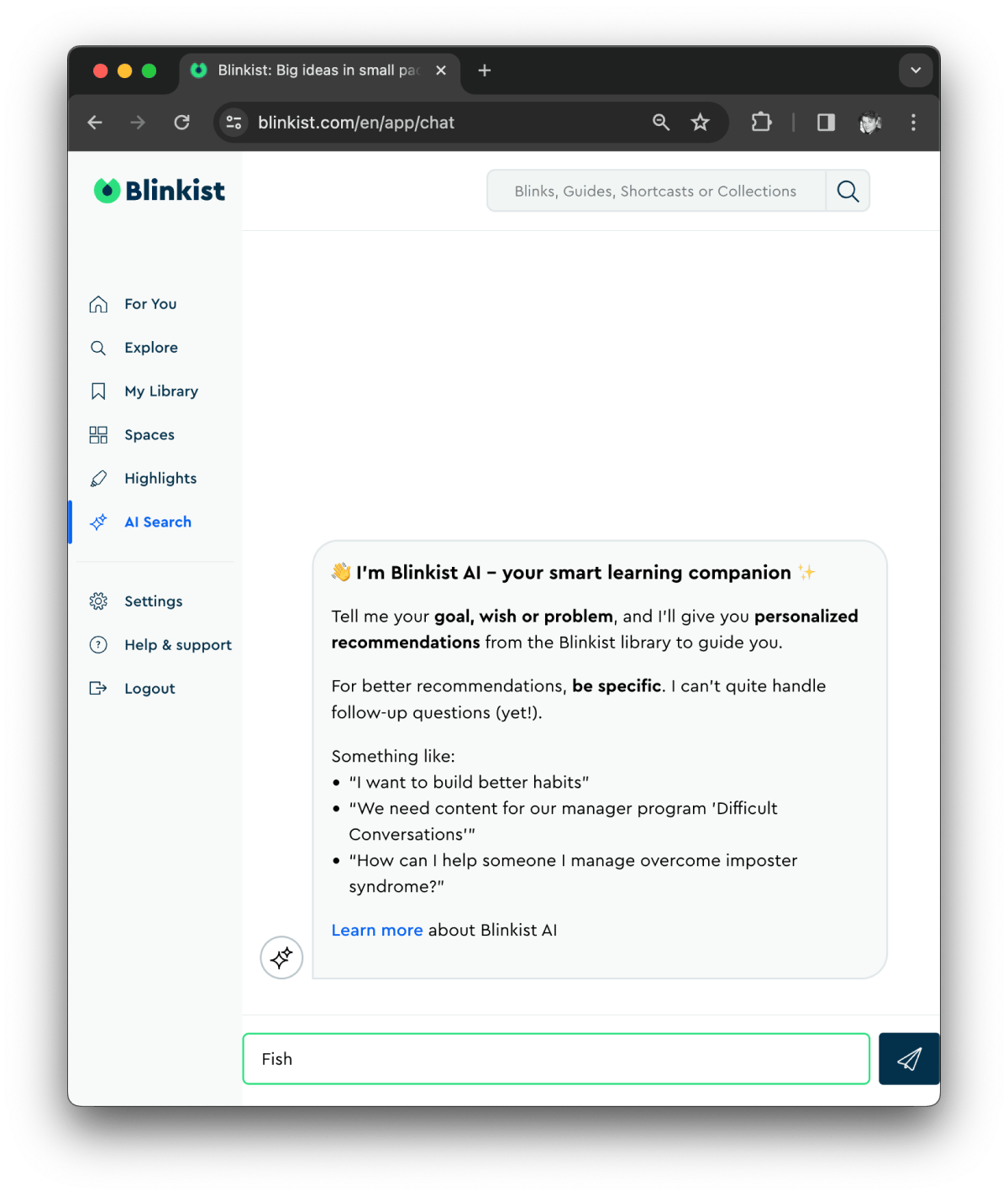Follow the Learn more link
The image size is (1008, 1196).
pos(377,931)
